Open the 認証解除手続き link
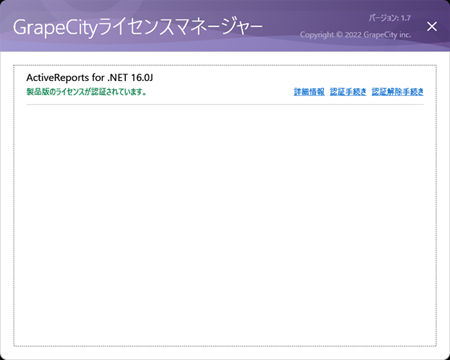This screenshot has width=450, height=360. [x=398, y=92]
